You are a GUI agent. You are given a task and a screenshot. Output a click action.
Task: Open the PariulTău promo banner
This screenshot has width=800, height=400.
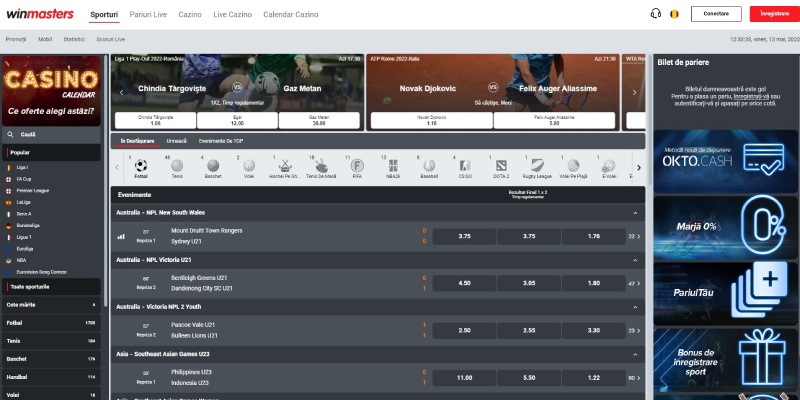(727, 294)
